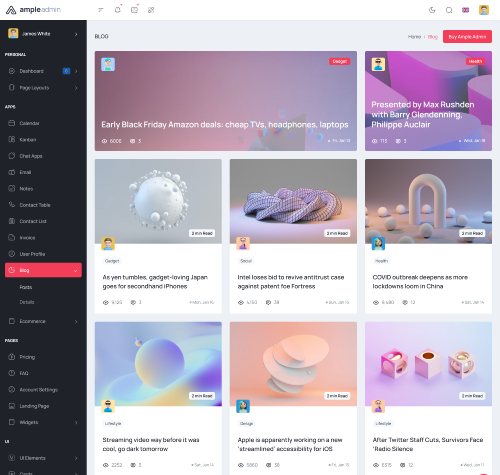The width and height of the screenshot is (500, 475).
Task: Collapse the Blog menu section
Action: click(43, 270)
